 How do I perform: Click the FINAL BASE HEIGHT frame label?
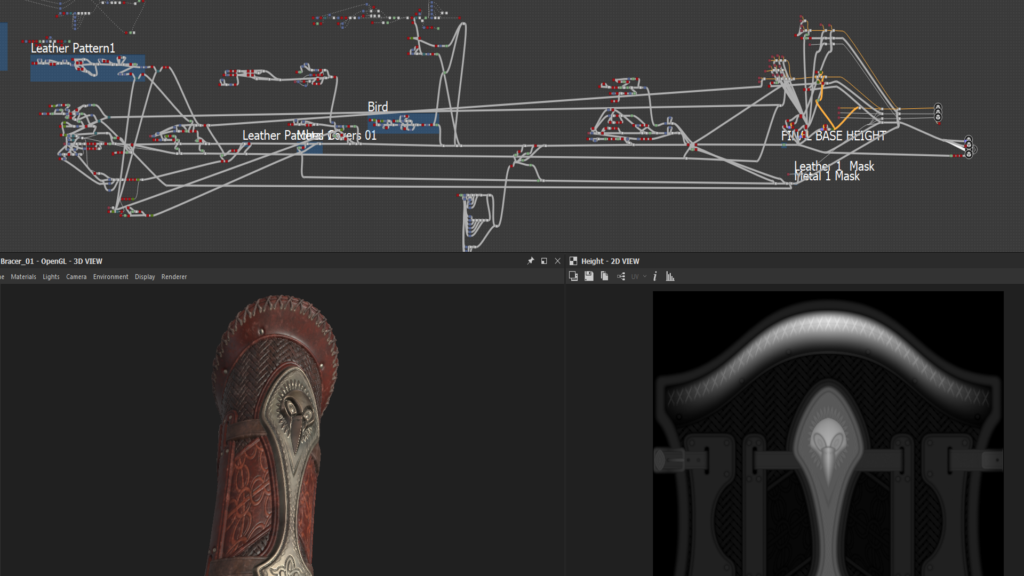pos(833,135)
